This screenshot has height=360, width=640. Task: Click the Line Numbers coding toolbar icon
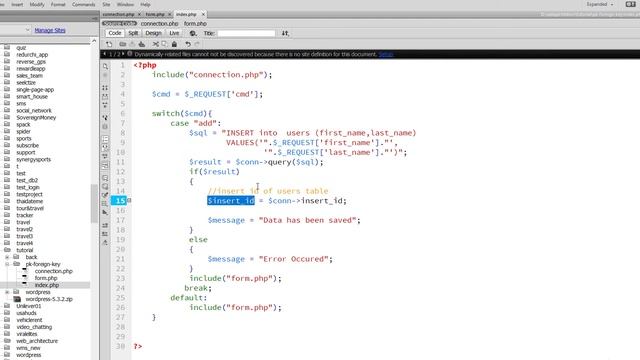pos(105,139)
